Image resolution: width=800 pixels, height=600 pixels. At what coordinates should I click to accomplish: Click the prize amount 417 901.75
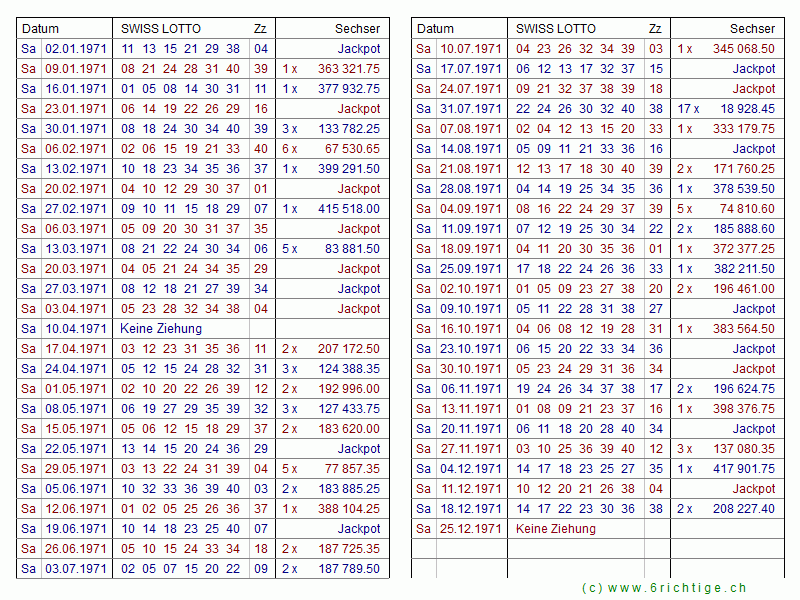[743, 469]
